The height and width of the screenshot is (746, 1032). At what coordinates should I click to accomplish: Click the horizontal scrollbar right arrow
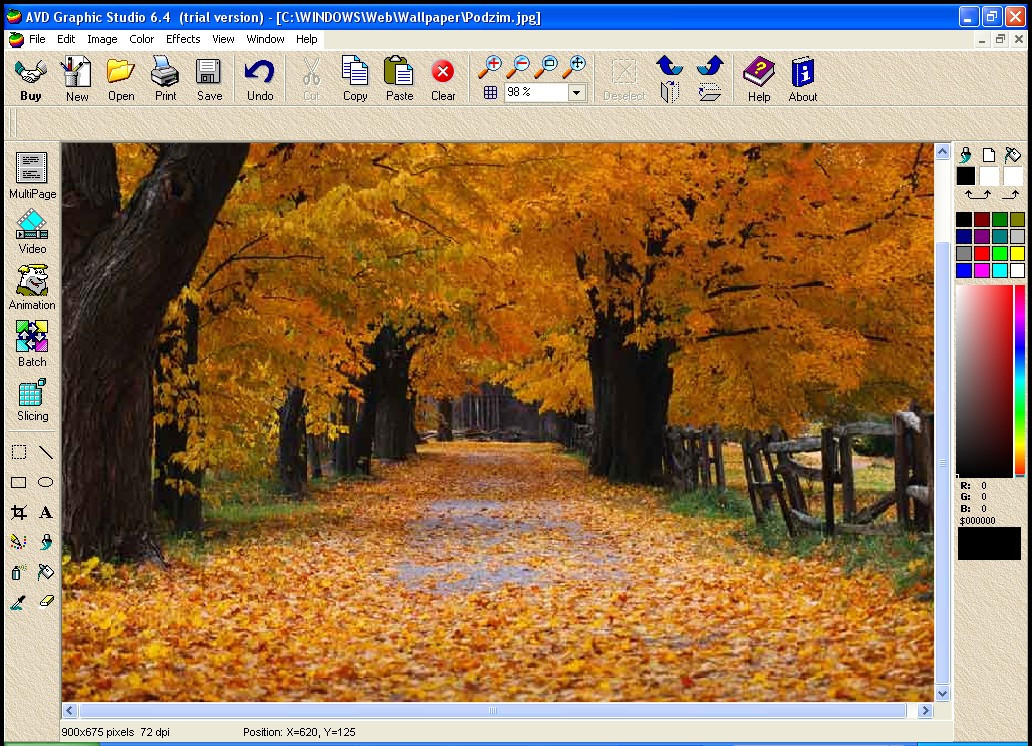pyautogui.click(x=925, y=710)
